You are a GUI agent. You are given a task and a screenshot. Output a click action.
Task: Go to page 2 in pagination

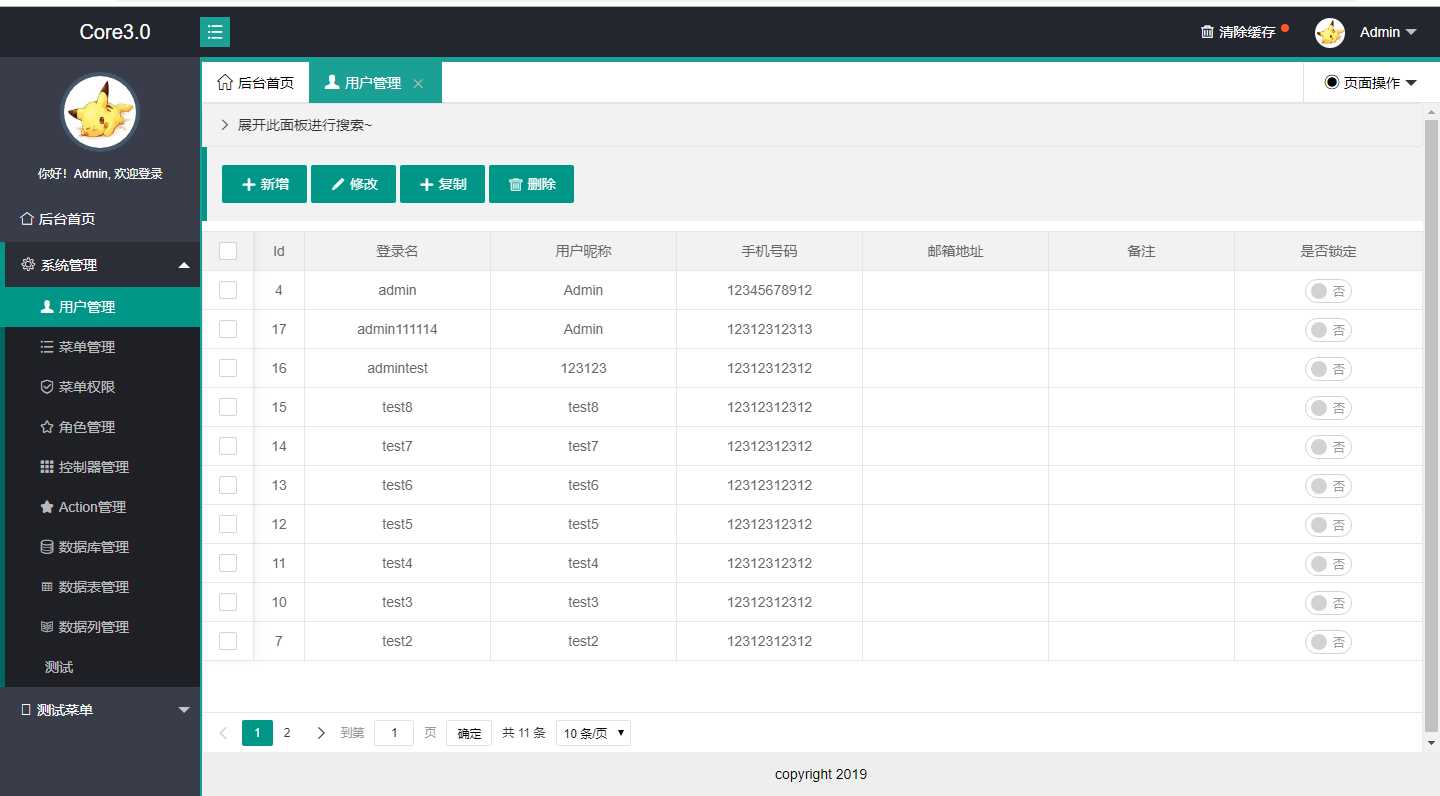[287, 733]
